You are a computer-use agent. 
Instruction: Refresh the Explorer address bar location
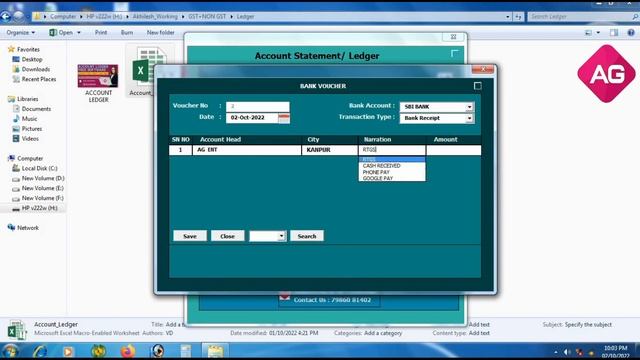[x=518, y=17]
